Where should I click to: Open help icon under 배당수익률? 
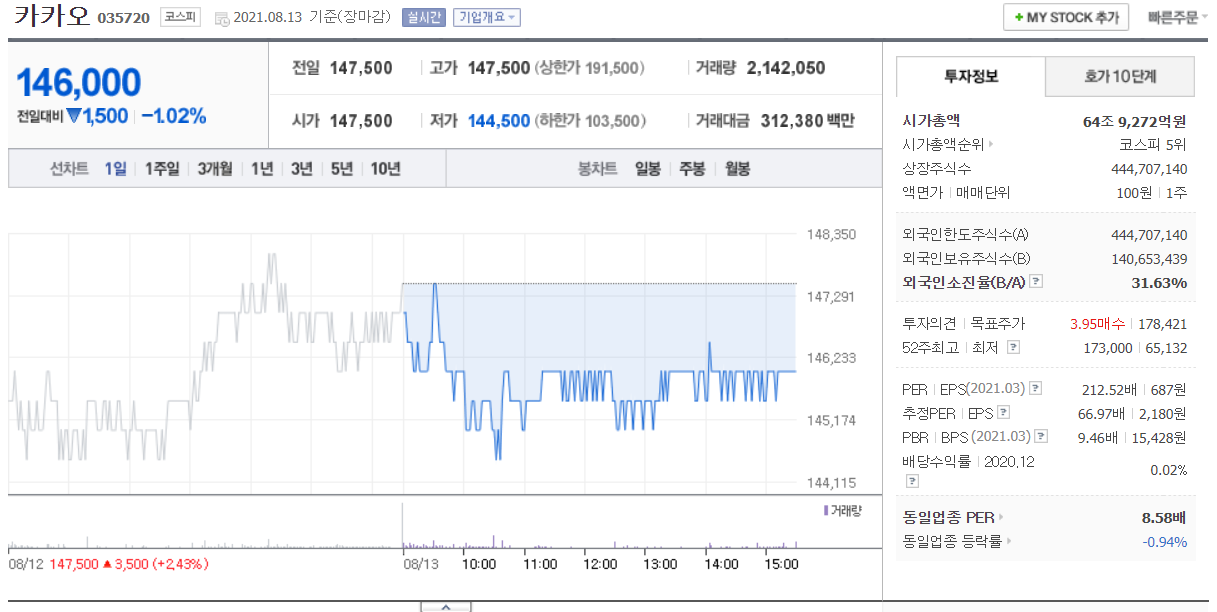[x=911, y=481]
